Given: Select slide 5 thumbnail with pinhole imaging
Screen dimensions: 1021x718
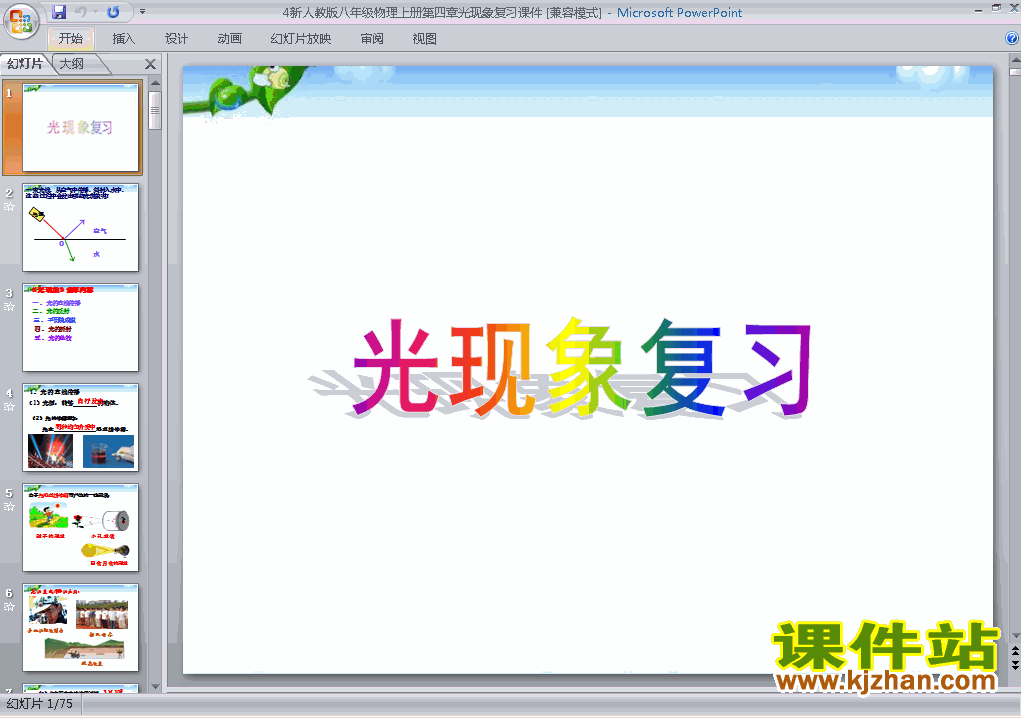Looking at the screenshot, I should pyautogui.click(x=81, y=528).
